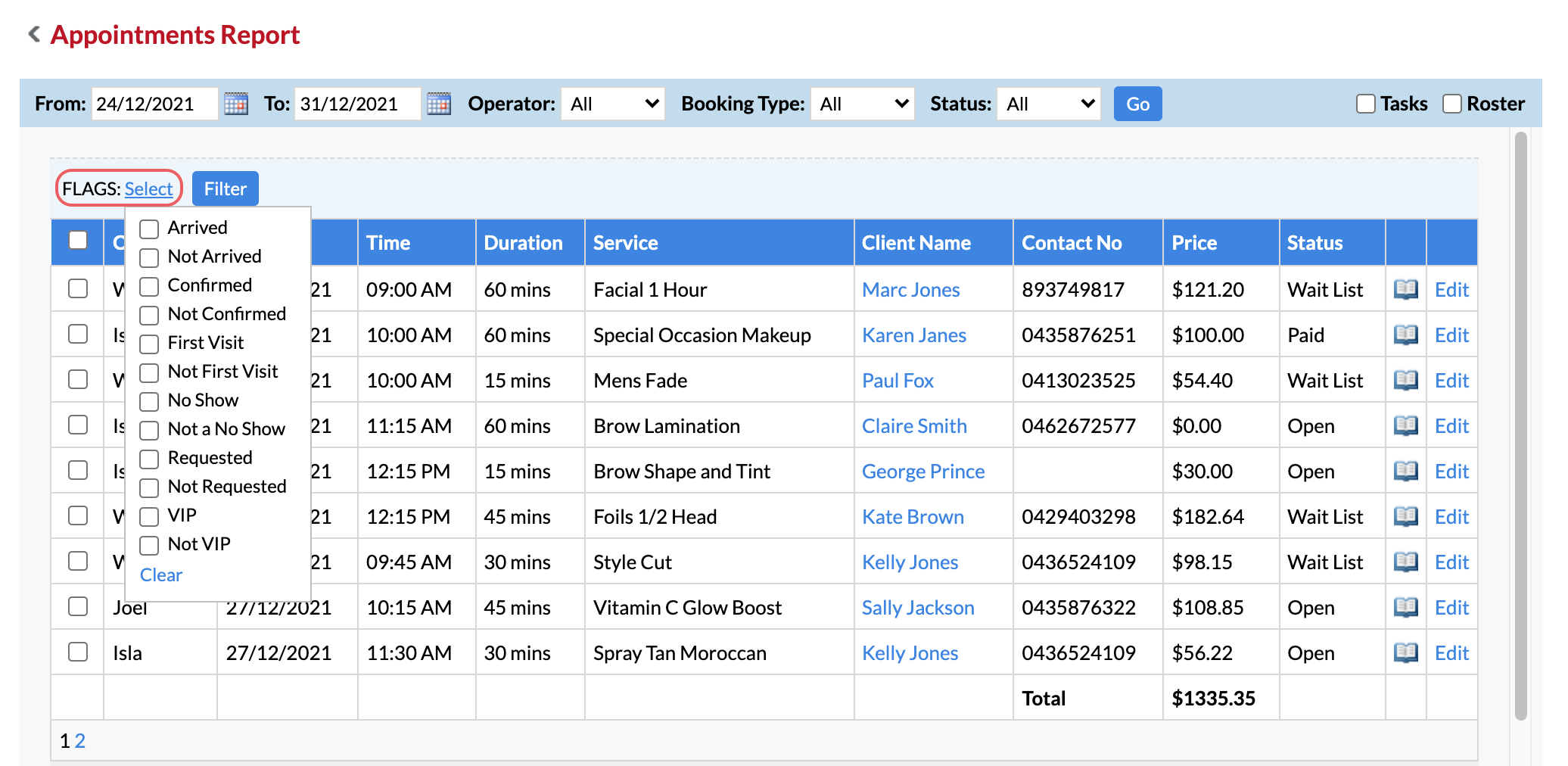The image size is (1568, 766).
Task: Open the Booking Type dropdown
Action: coord(863,104)
